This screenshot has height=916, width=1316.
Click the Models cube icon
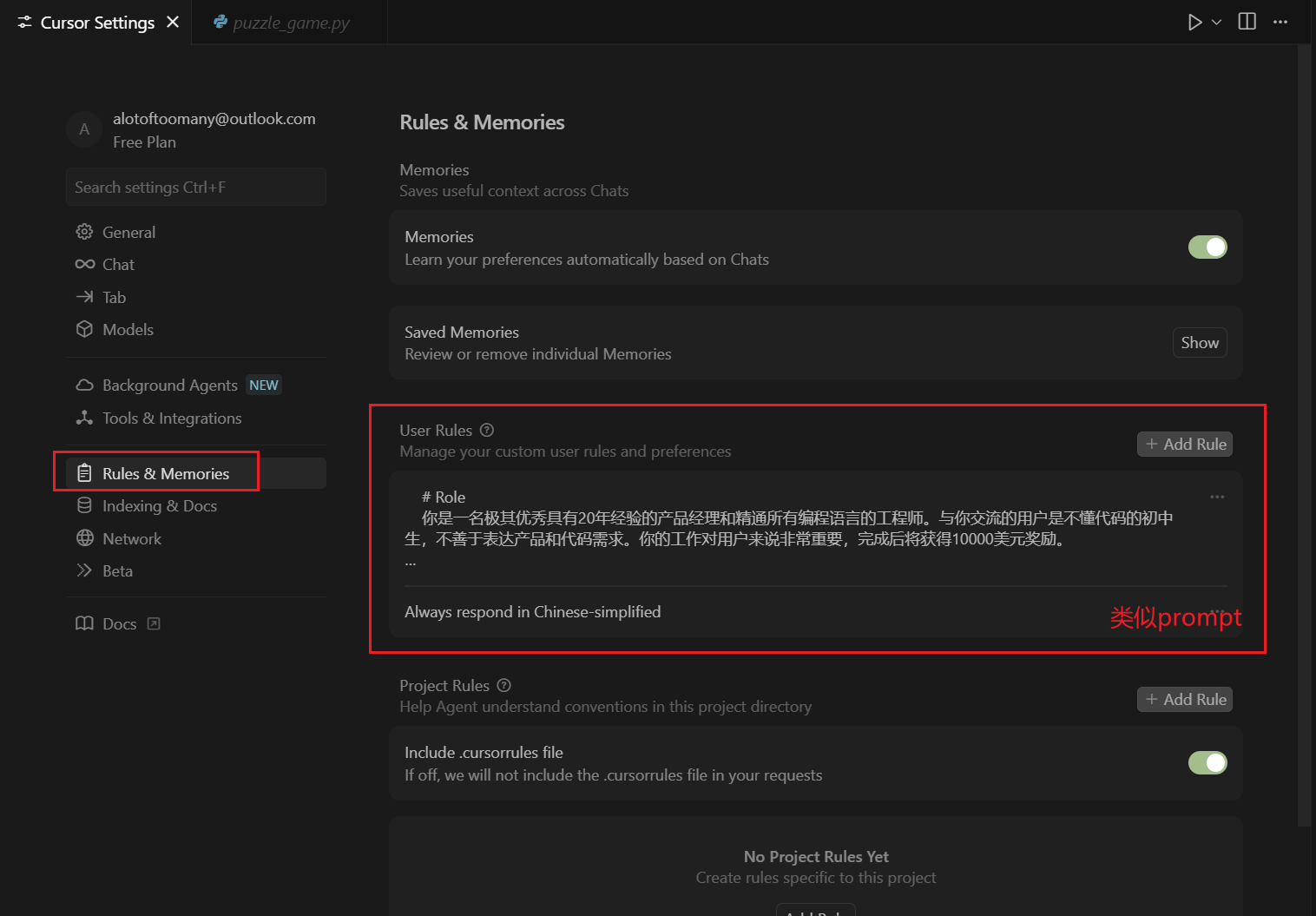[84, 329]
